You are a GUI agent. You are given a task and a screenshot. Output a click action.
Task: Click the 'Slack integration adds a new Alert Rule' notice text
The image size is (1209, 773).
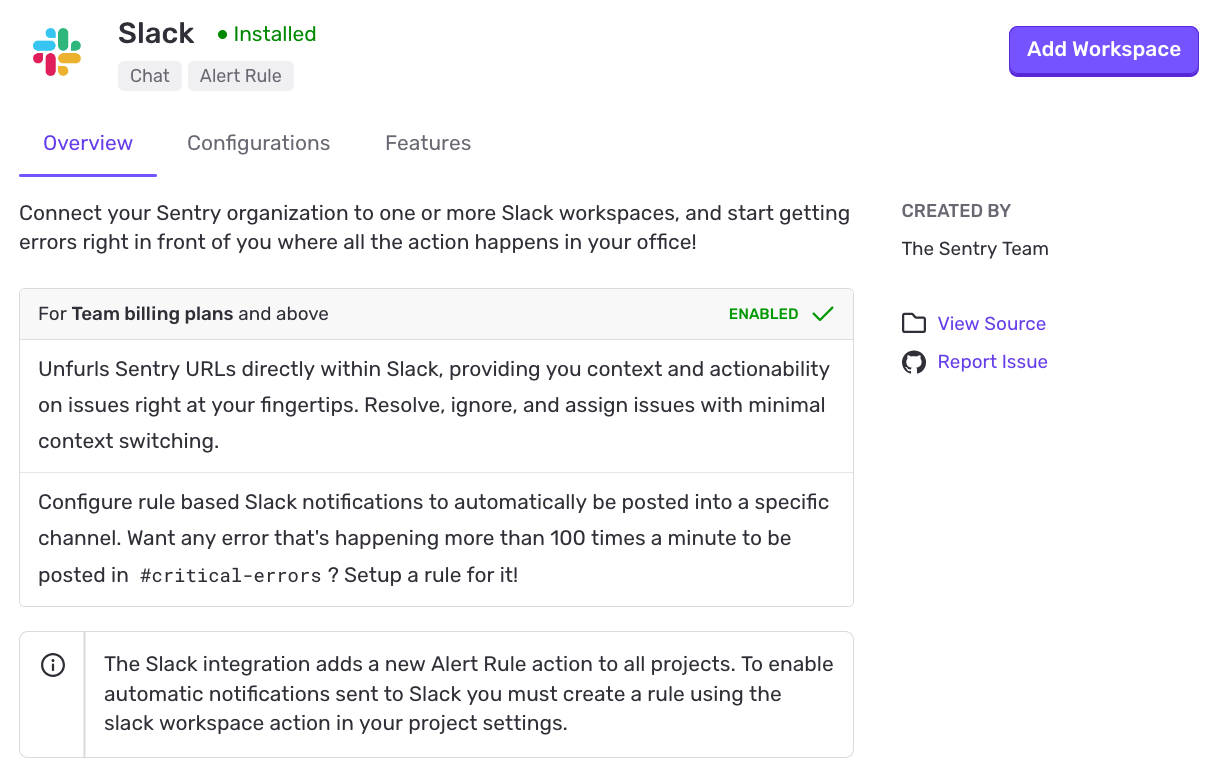(x=468, y=693)
